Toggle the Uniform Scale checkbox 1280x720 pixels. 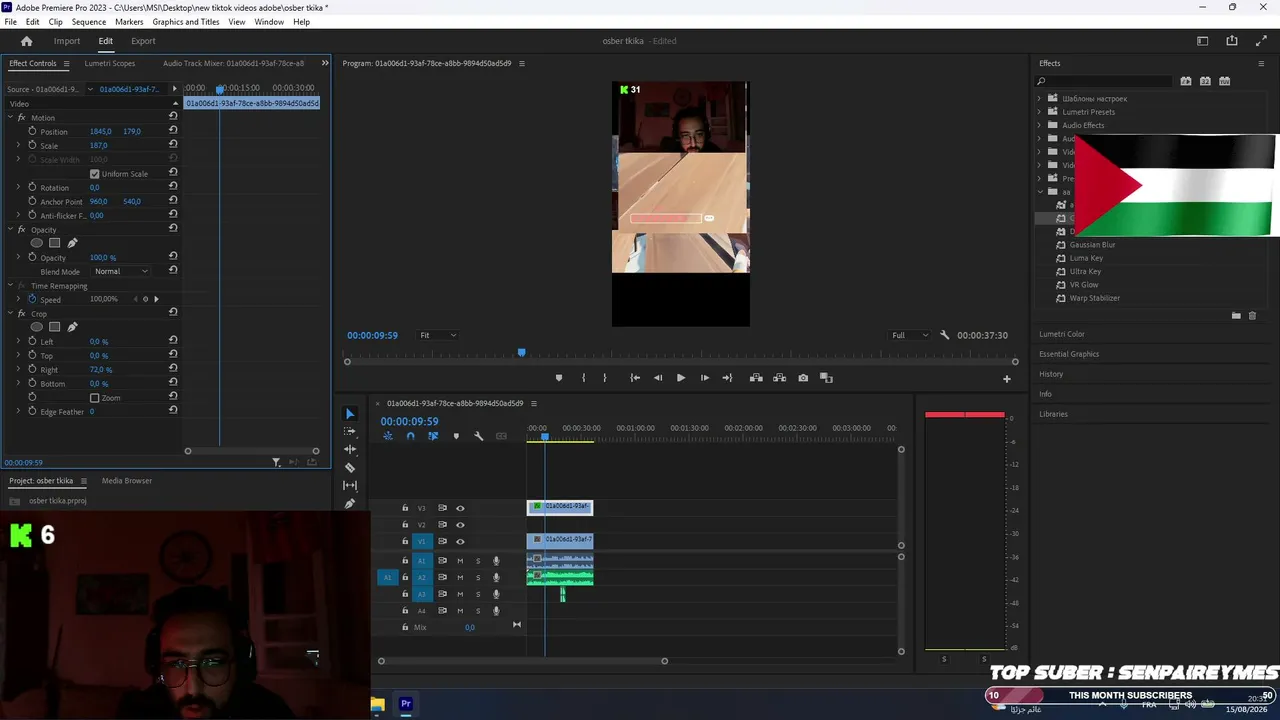click(x=95, y=174)
